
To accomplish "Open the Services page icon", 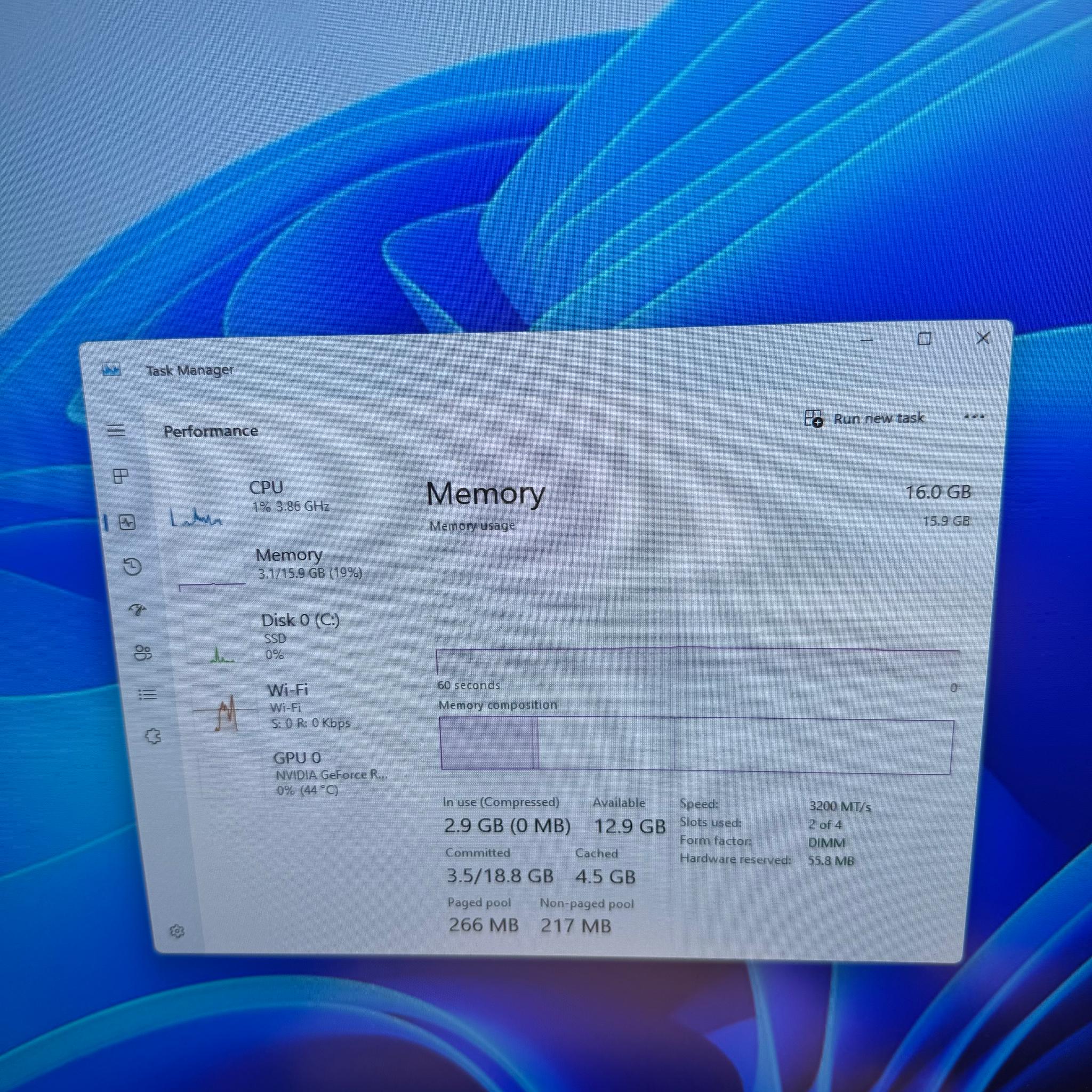I will coord(152,736).
